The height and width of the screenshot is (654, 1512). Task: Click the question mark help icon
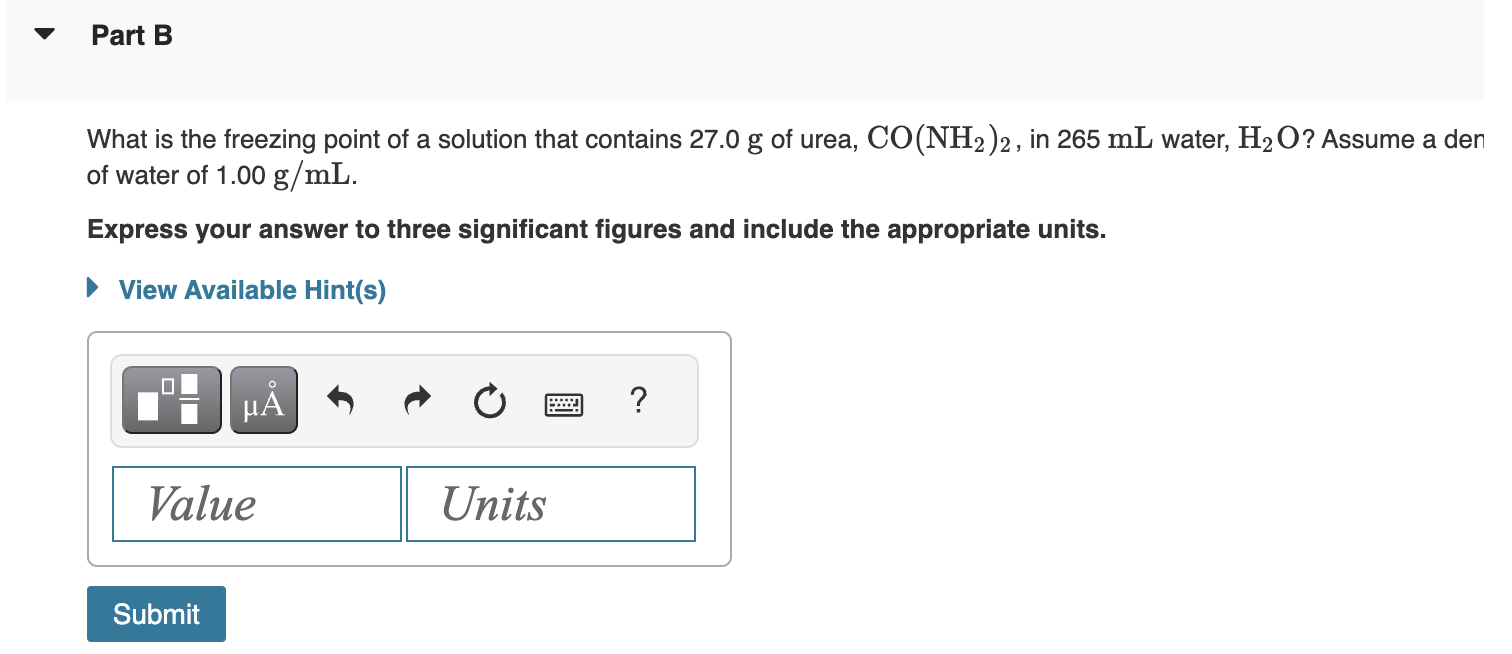pos(639,399)
